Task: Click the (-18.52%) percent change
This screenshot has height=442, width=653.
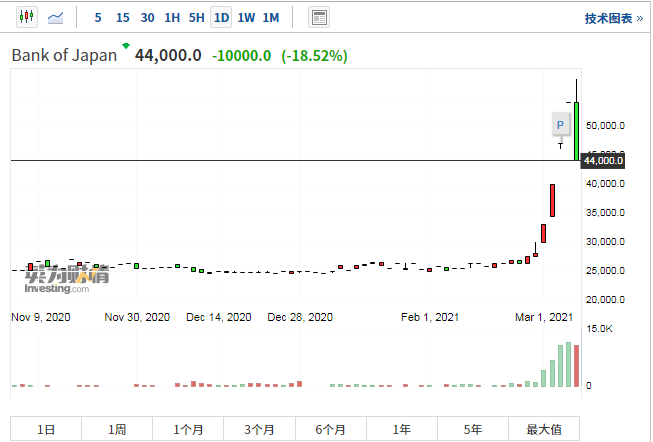Action: (314, 56)
